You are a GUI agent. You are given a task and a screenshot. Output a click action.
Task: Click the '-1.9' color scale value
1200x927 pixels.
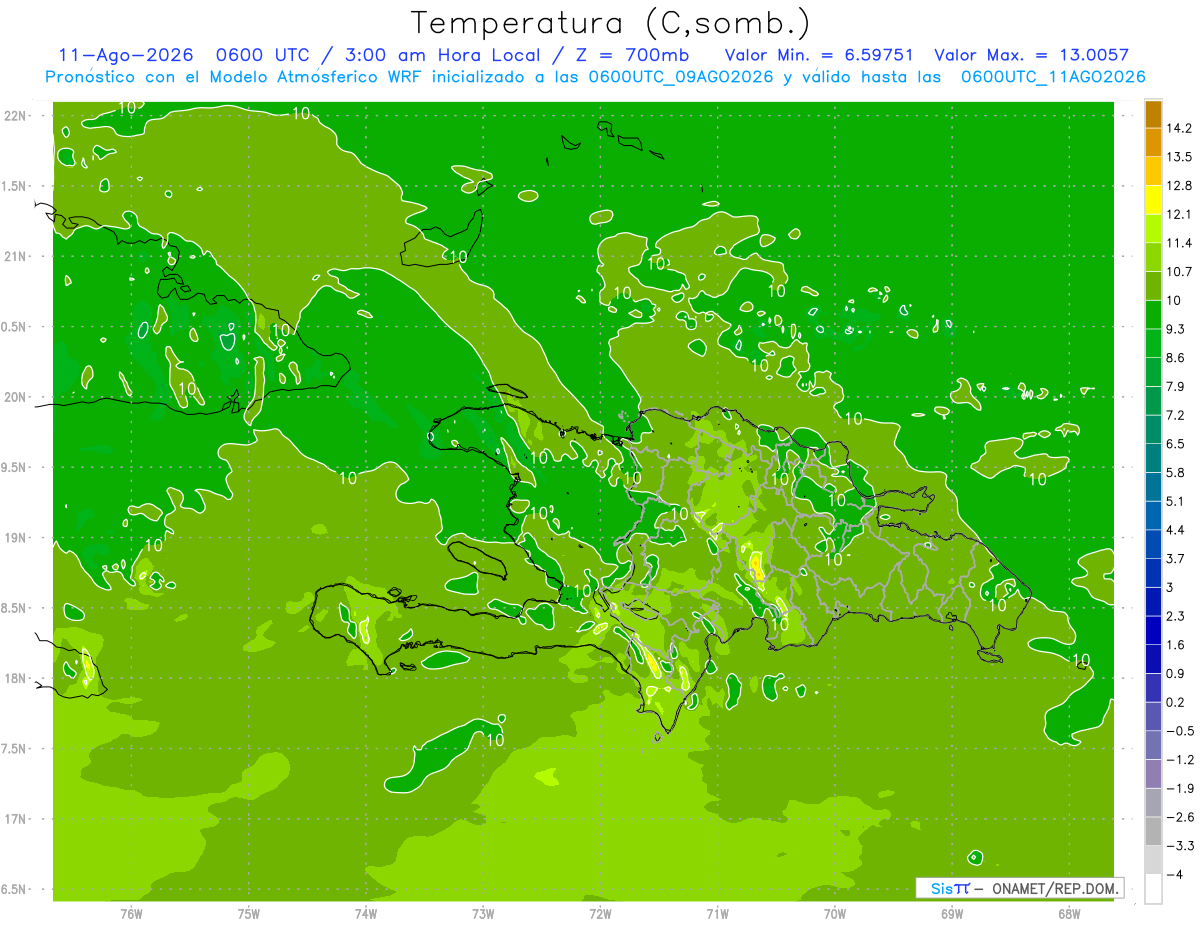[1179, 788]
